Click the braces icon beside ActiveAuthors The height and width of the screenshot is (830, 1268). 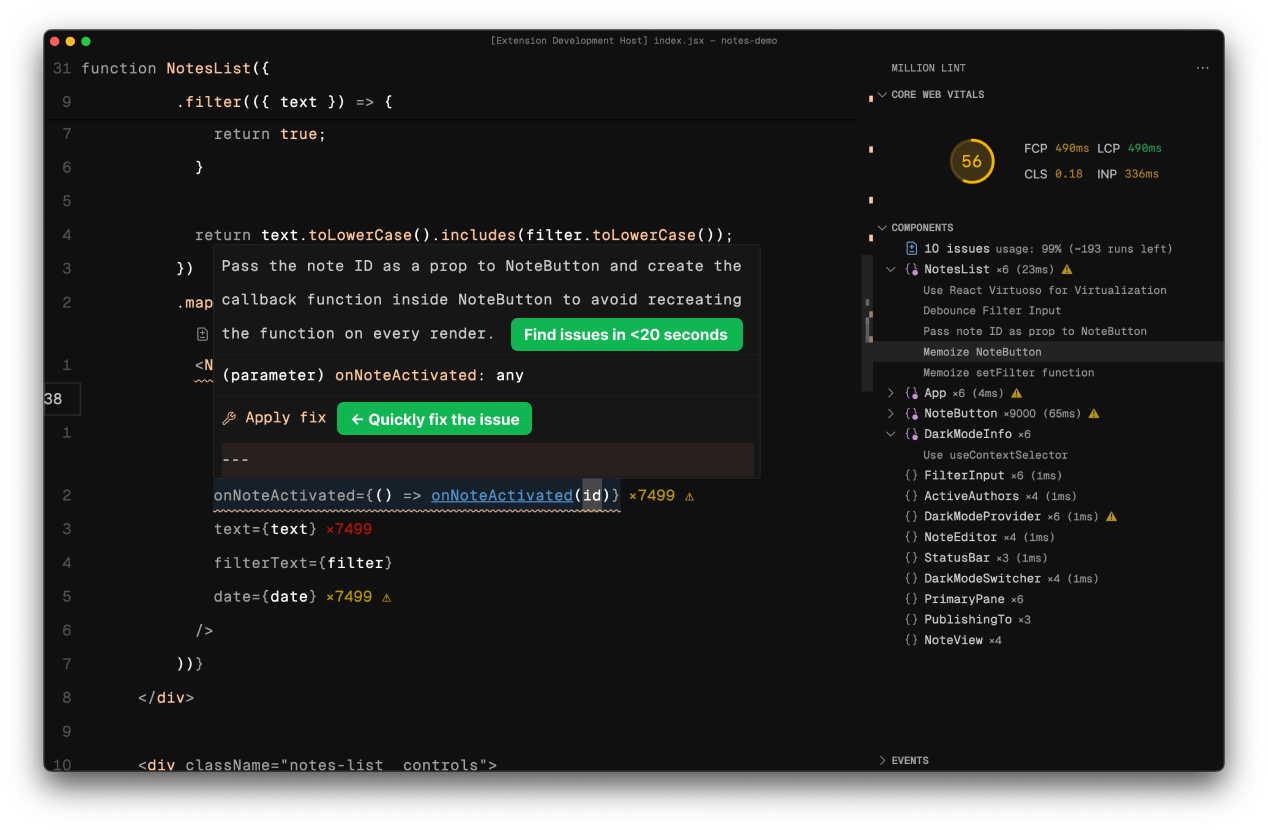click(911, 496)
